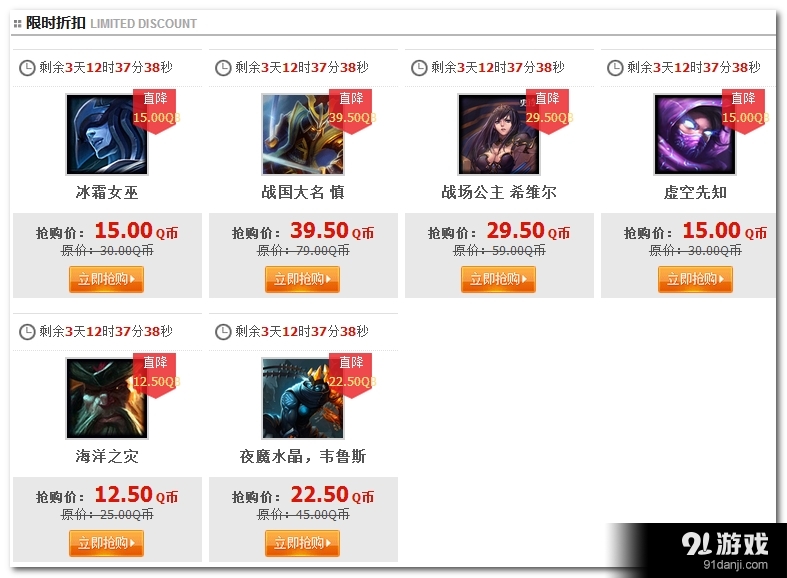This screenshot has height=578, width=787.
Task: Buy 海洋之灾 using 立即抢购 button
Action: point(106,543)
